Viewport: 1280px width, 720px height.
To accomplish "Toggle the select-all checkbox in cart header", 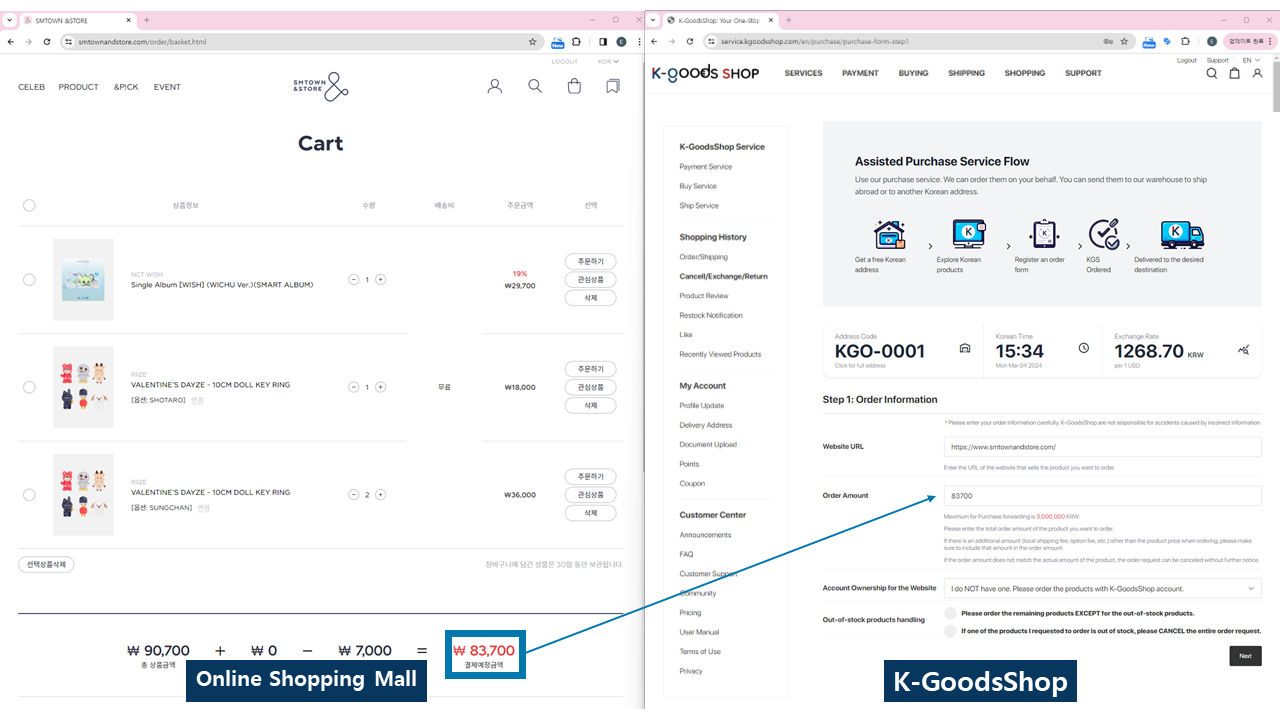I will point(29,205).
